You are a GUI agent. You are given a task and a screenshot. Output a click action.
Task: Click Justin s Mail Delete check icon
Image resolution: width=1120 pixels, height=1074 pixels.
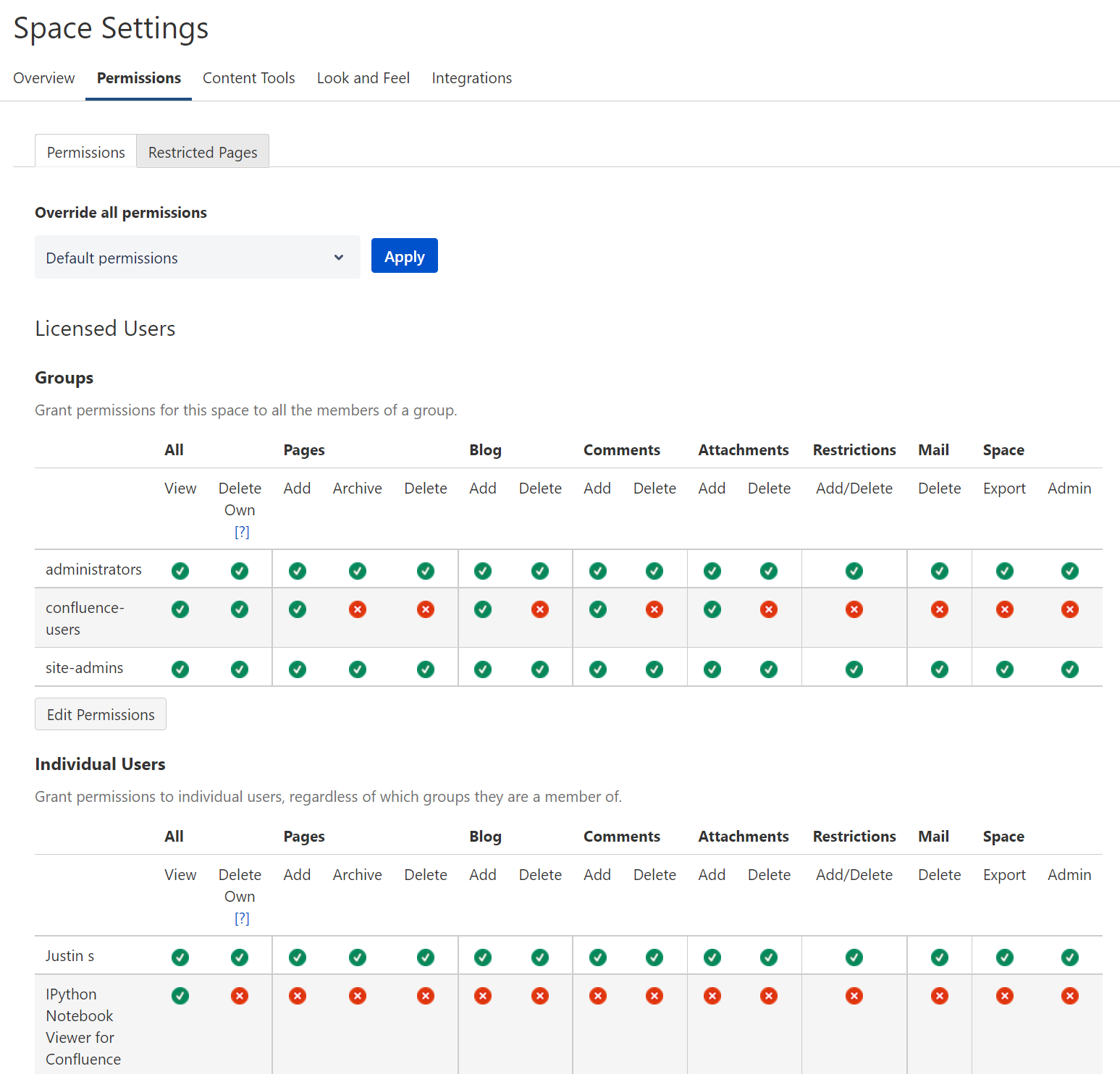coord(939,957)
